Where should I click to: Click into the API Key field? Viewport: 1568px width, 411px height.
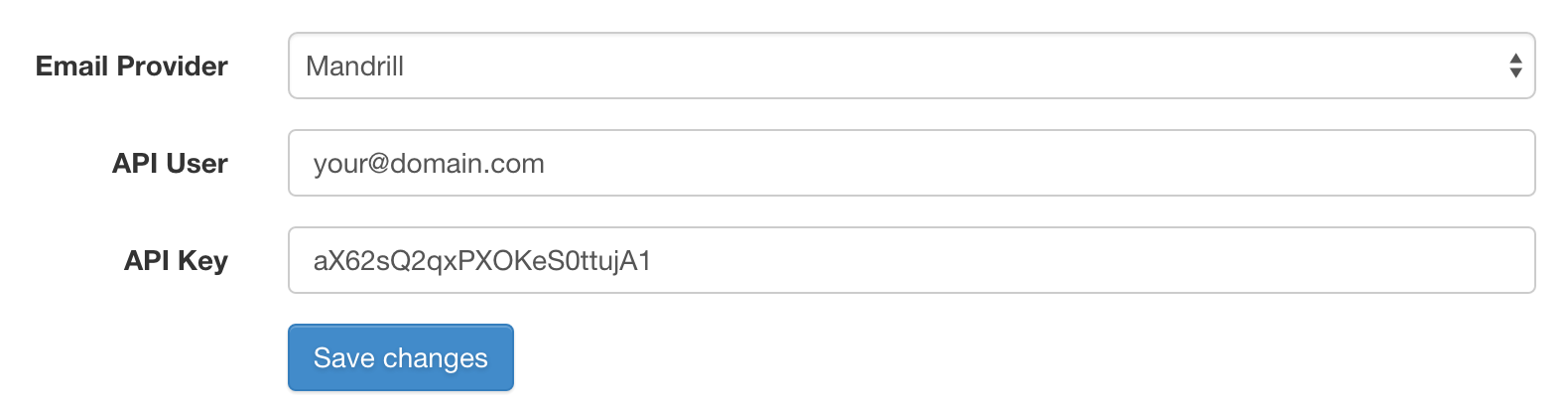(x=911, y=260)
